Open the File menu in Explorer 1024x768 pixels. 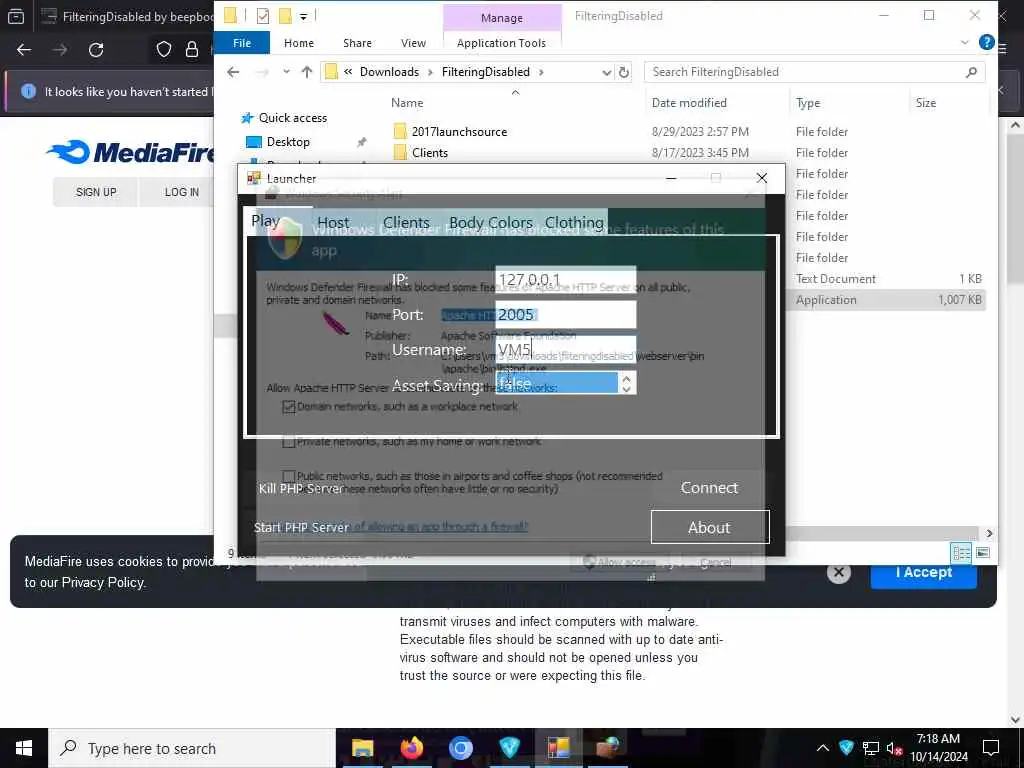(x=242, y=42)
